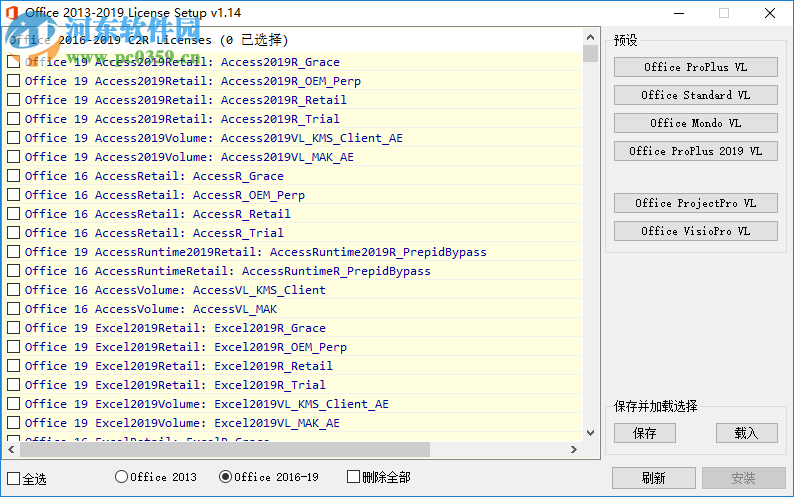This screenshot has height=497, width=794.
Task: Click the list scroll-up arrow
Action: (590, 37)
